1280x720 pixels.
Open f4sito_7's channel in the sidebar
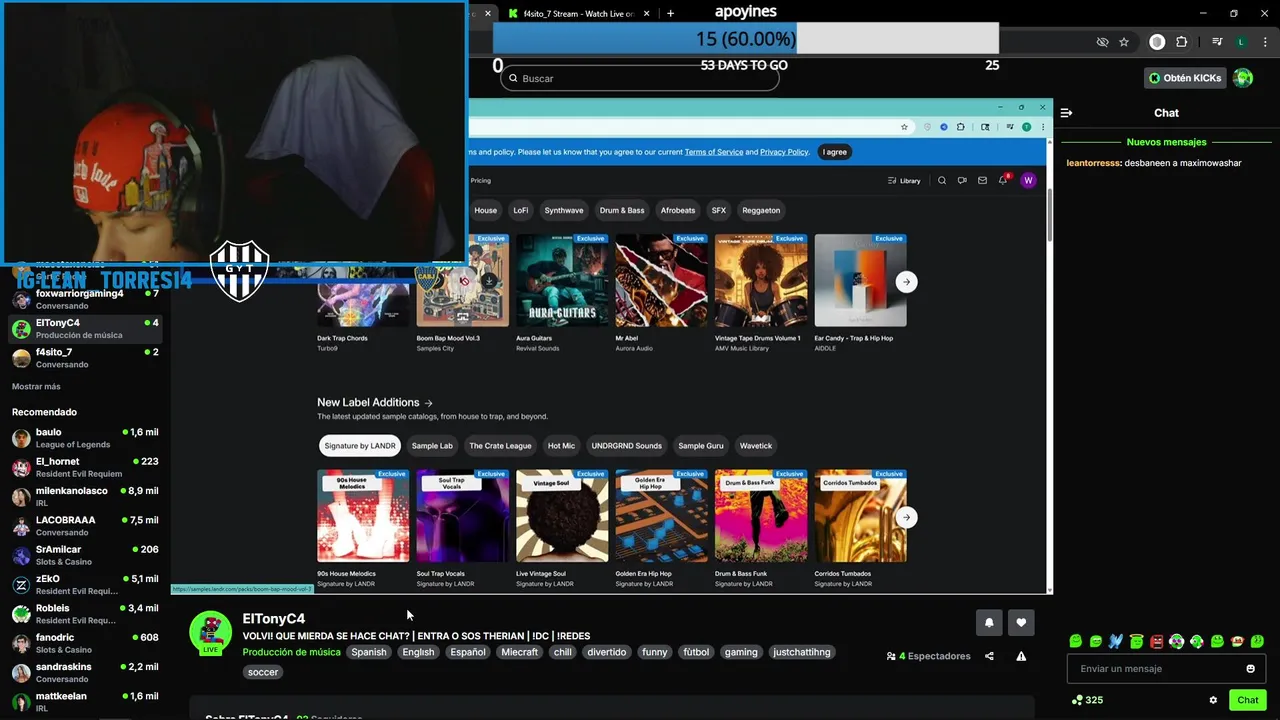(x=85, y=358)
